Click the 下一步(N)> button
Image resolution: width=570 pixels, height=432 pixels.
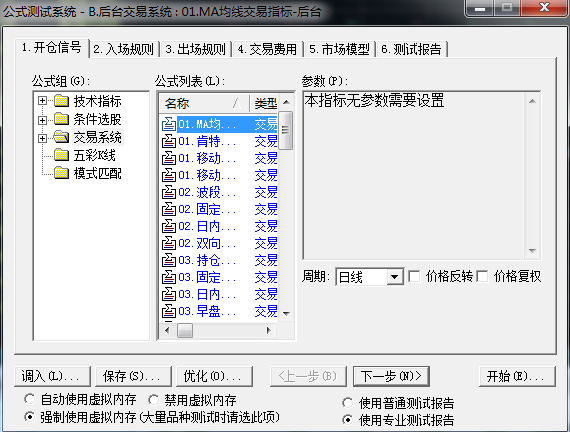point(391,376)
